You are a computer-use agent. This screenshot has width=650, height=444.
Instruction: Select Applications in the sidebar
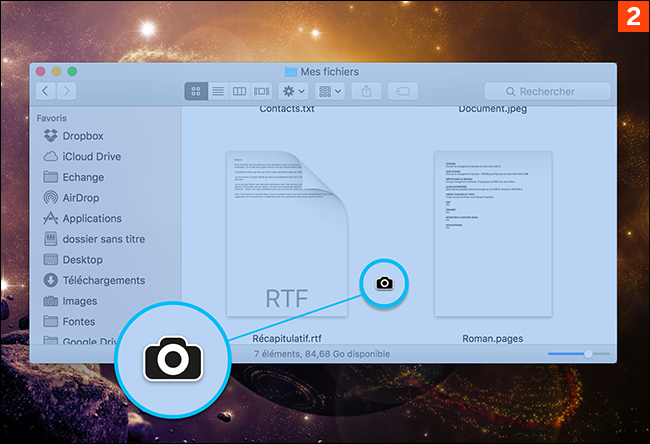coord(92,218)
